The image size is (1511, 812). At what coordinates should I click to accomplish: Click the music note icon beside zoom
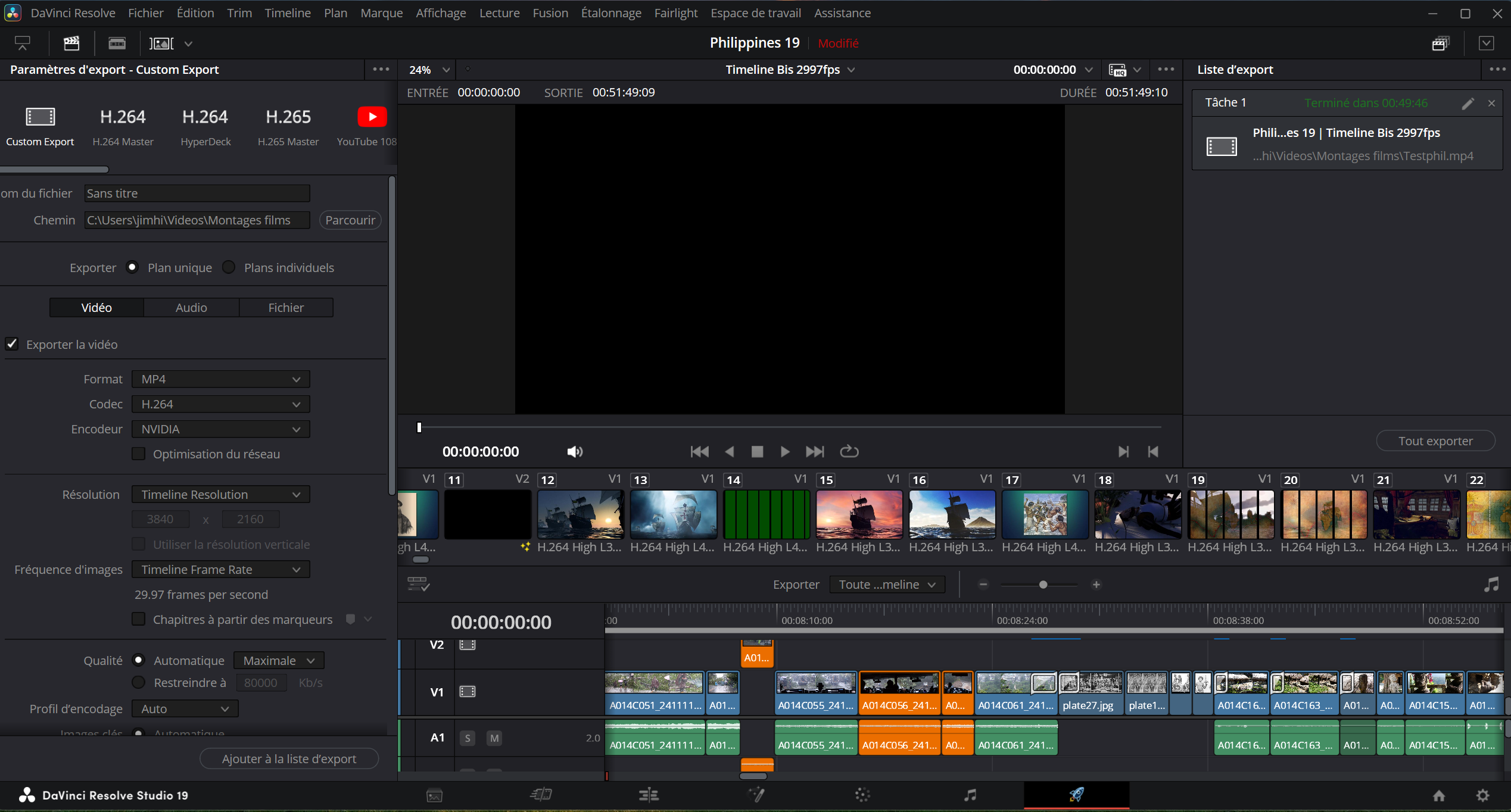click(x=1491, y=584)
